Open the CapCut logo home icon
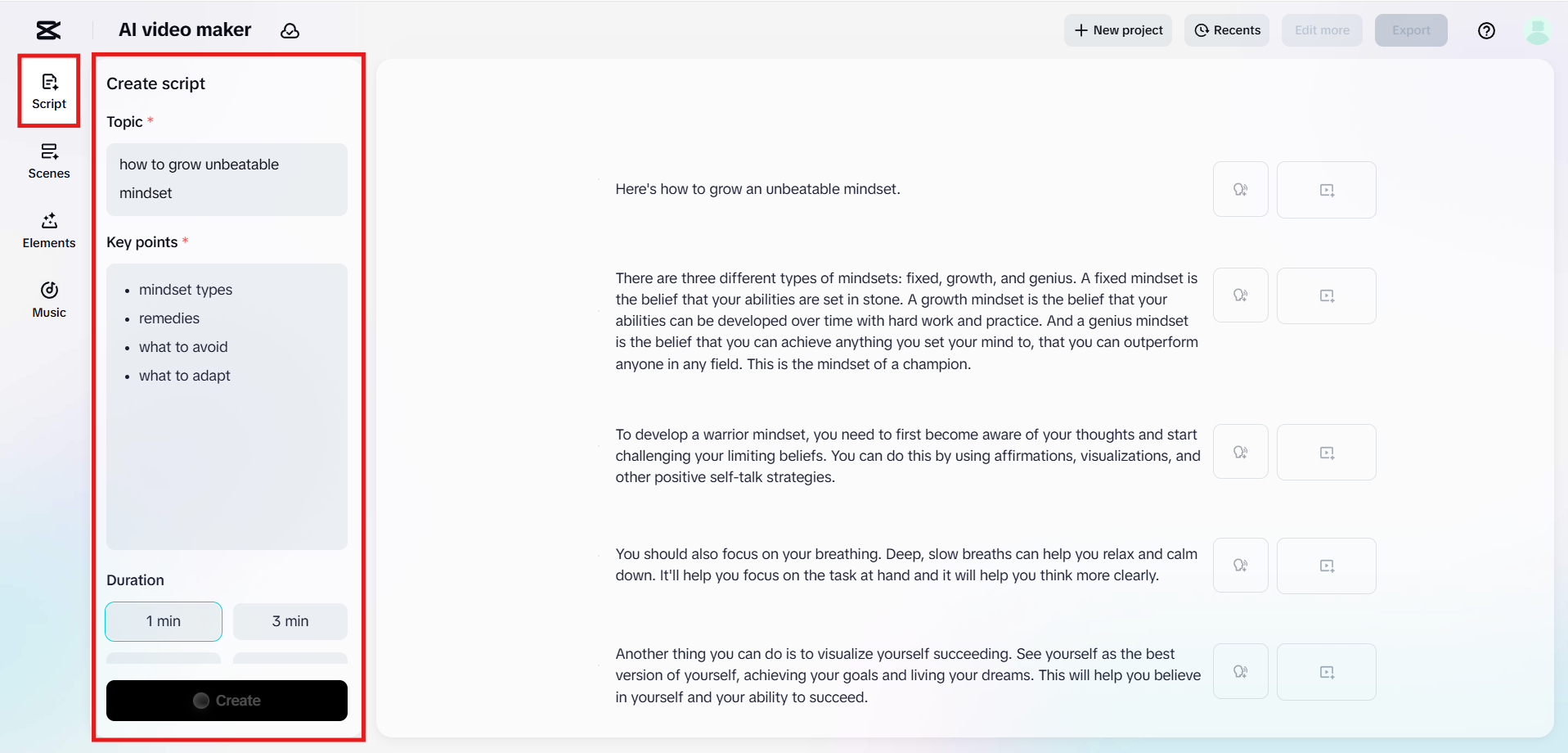Viewport: 1568px width, 753px height. tap(48, 30)
